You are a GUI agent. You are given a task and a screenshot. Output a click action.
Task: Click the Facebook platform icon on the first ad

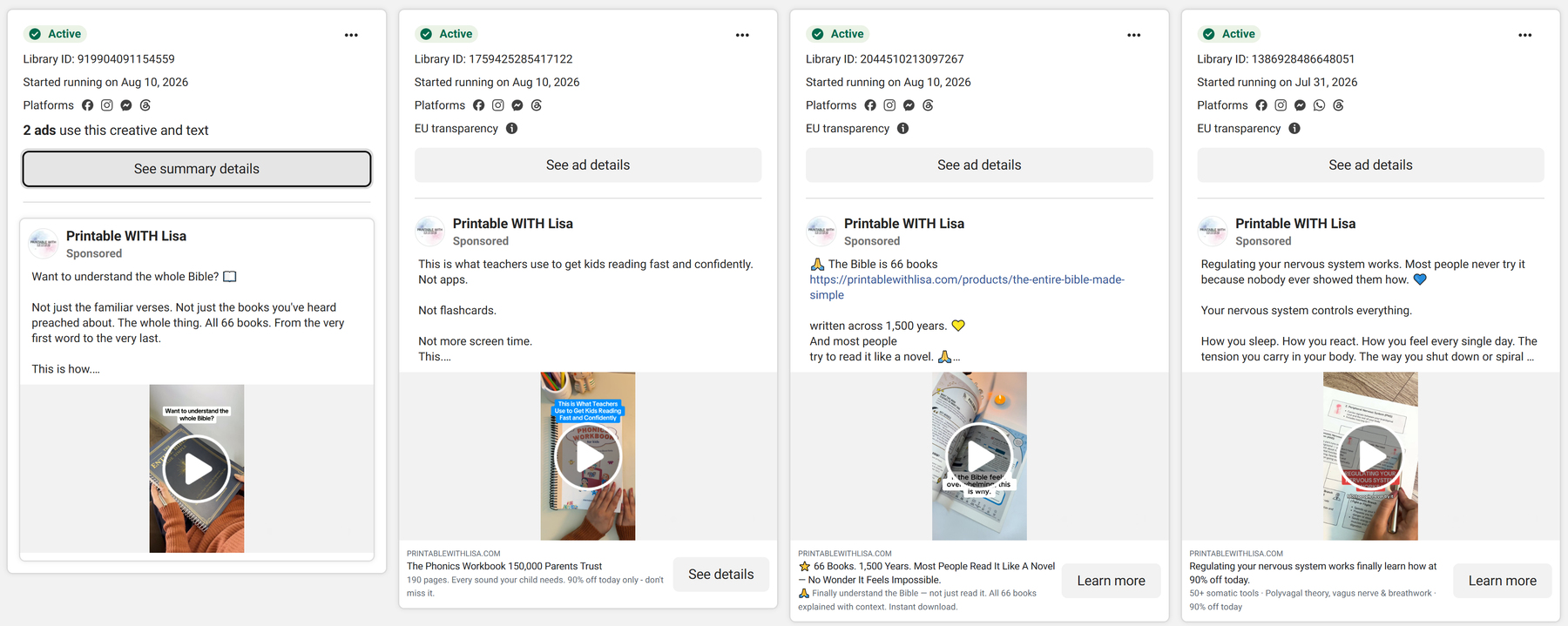click(87, 105)
